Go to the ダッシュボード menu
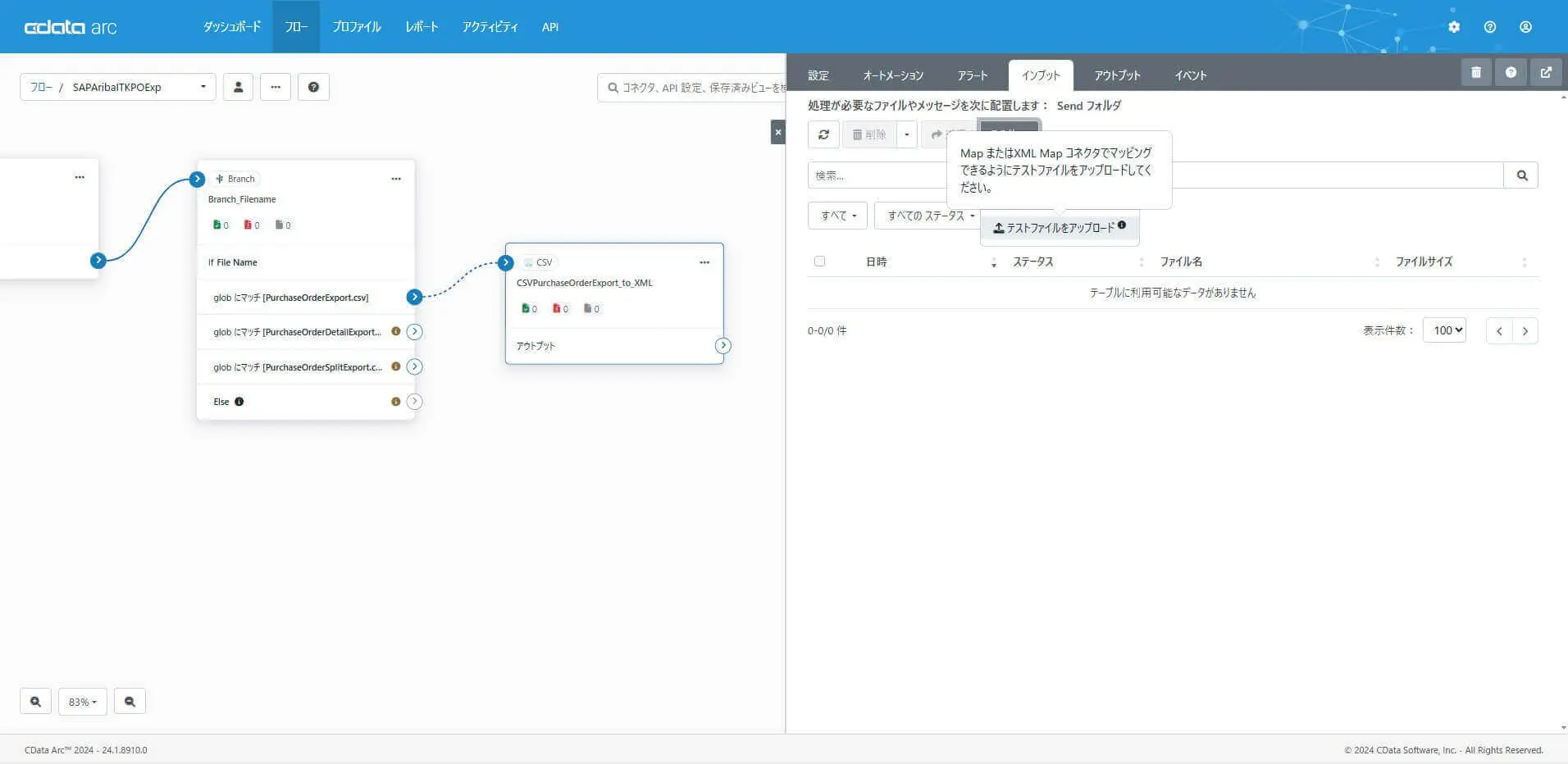 (232, 27)
